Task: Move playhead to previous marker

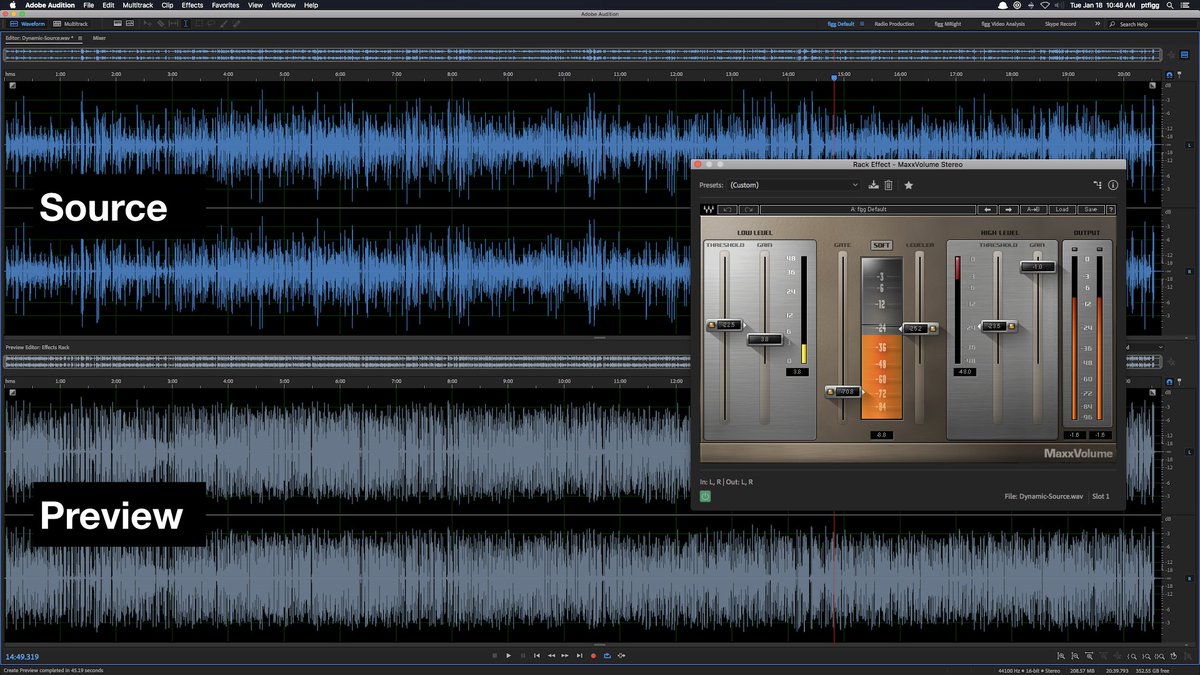Action: click(x=537, y=655)
